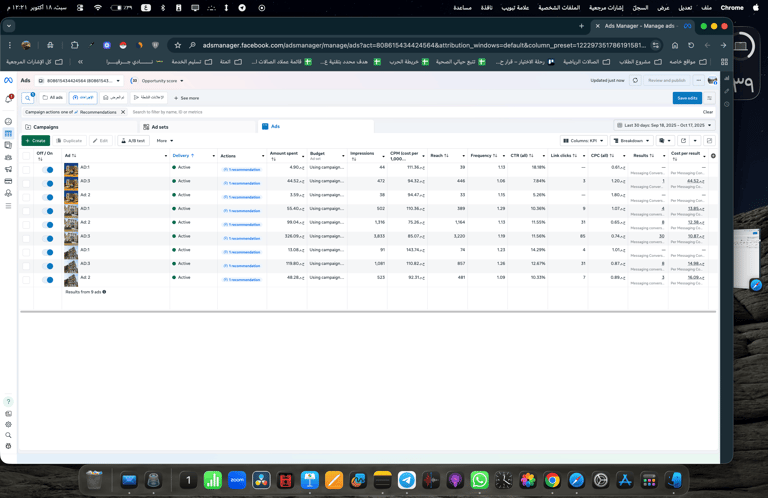Click the Save edits button
Screen dimensions: 768x498
tap(686, 98)
